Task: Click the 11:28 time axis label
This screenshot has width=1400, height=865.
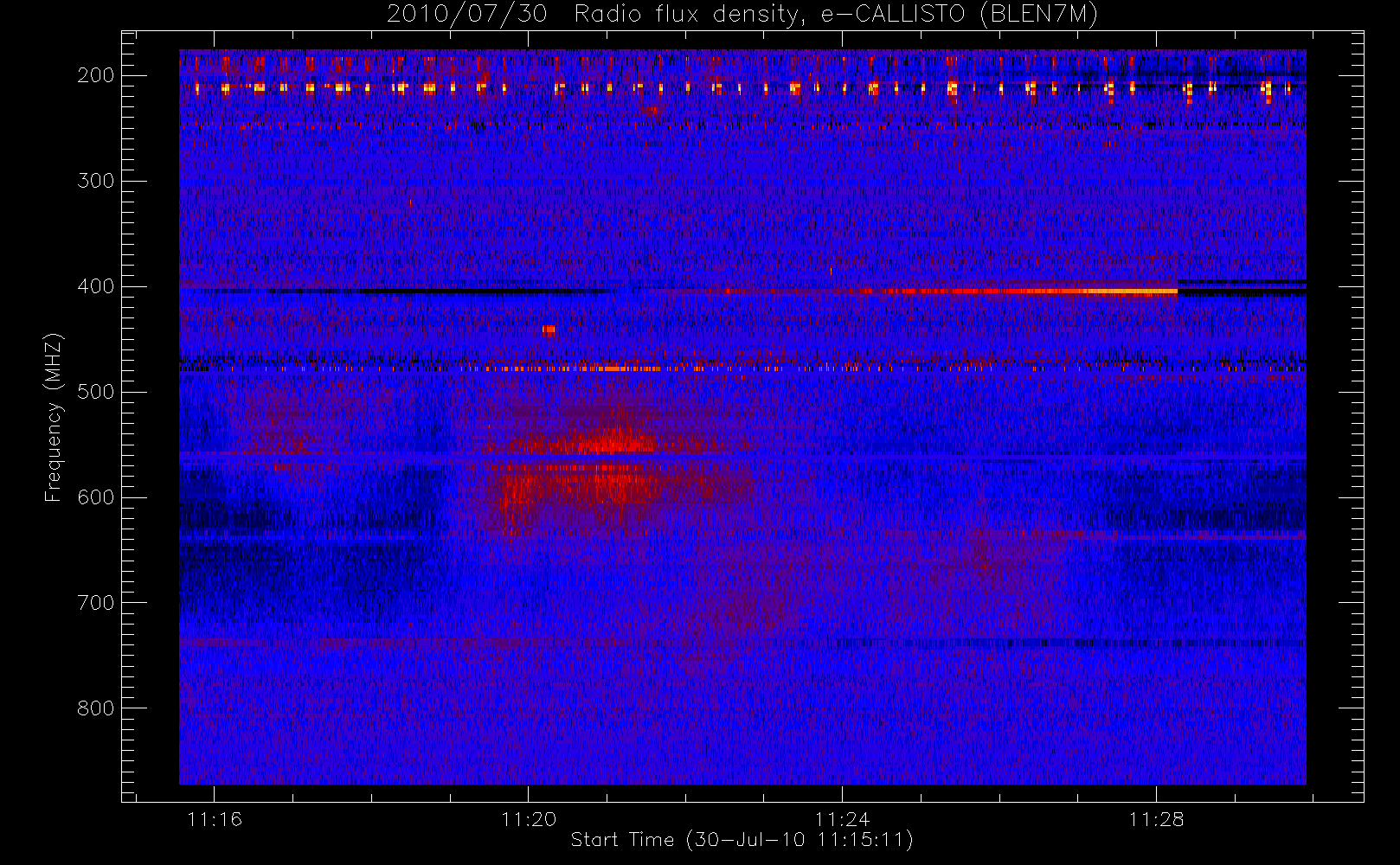Action: (x=1156, y=819)
